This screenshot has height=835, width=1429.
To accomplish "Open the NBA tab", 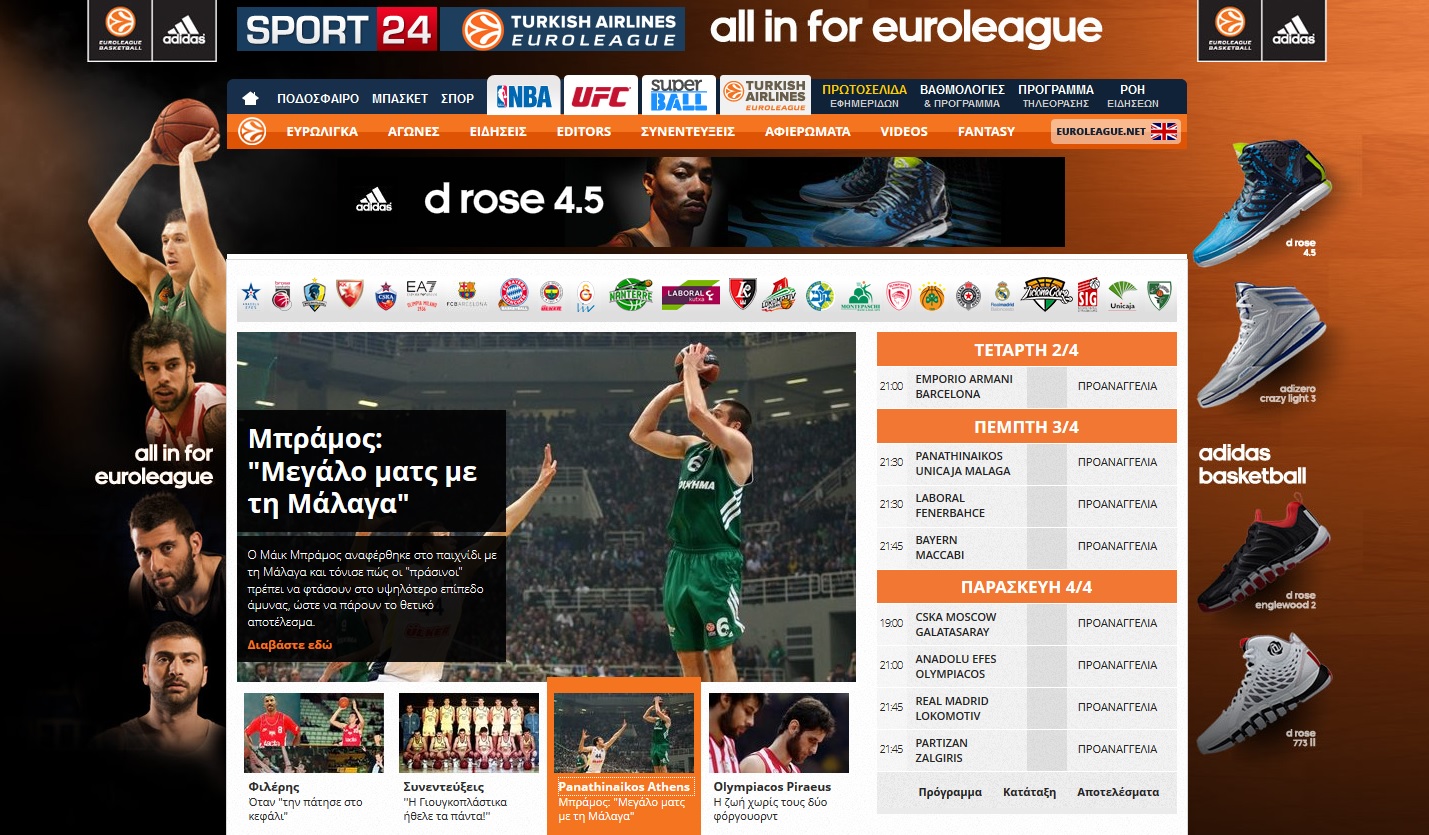I will [524, 95].
